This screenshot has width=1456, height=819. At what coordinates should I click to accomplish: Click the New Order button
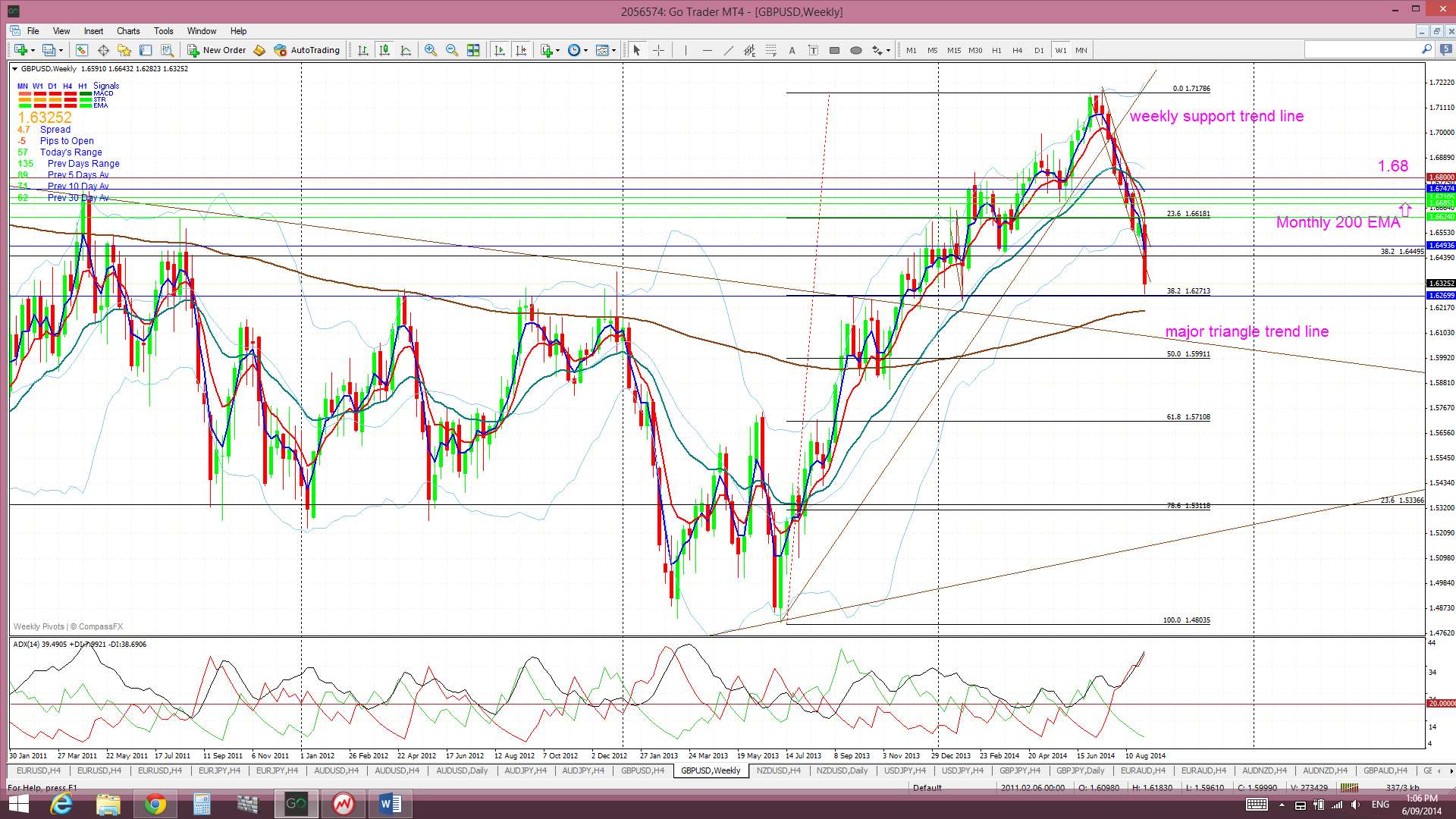coord(217,50)
